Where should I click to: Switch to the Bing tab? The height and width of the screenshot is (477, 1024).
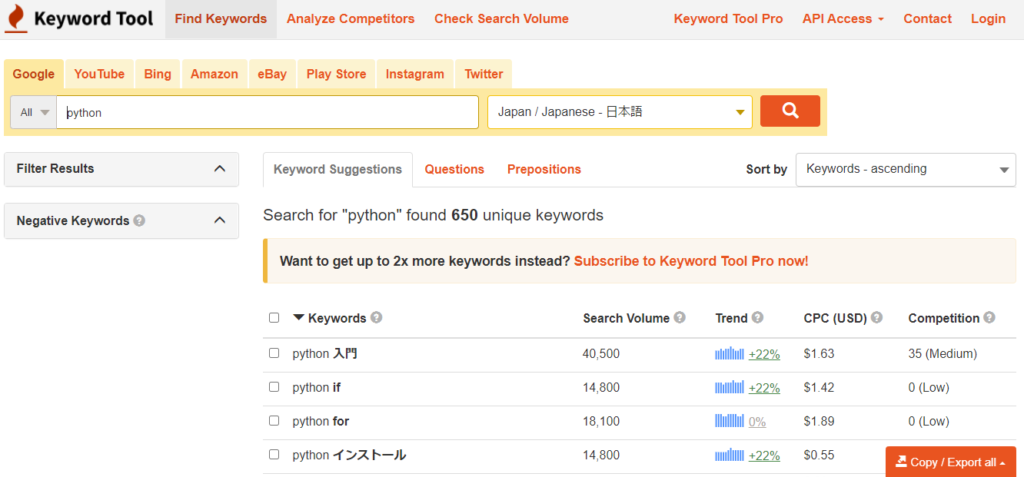click(x=157, y=74)
